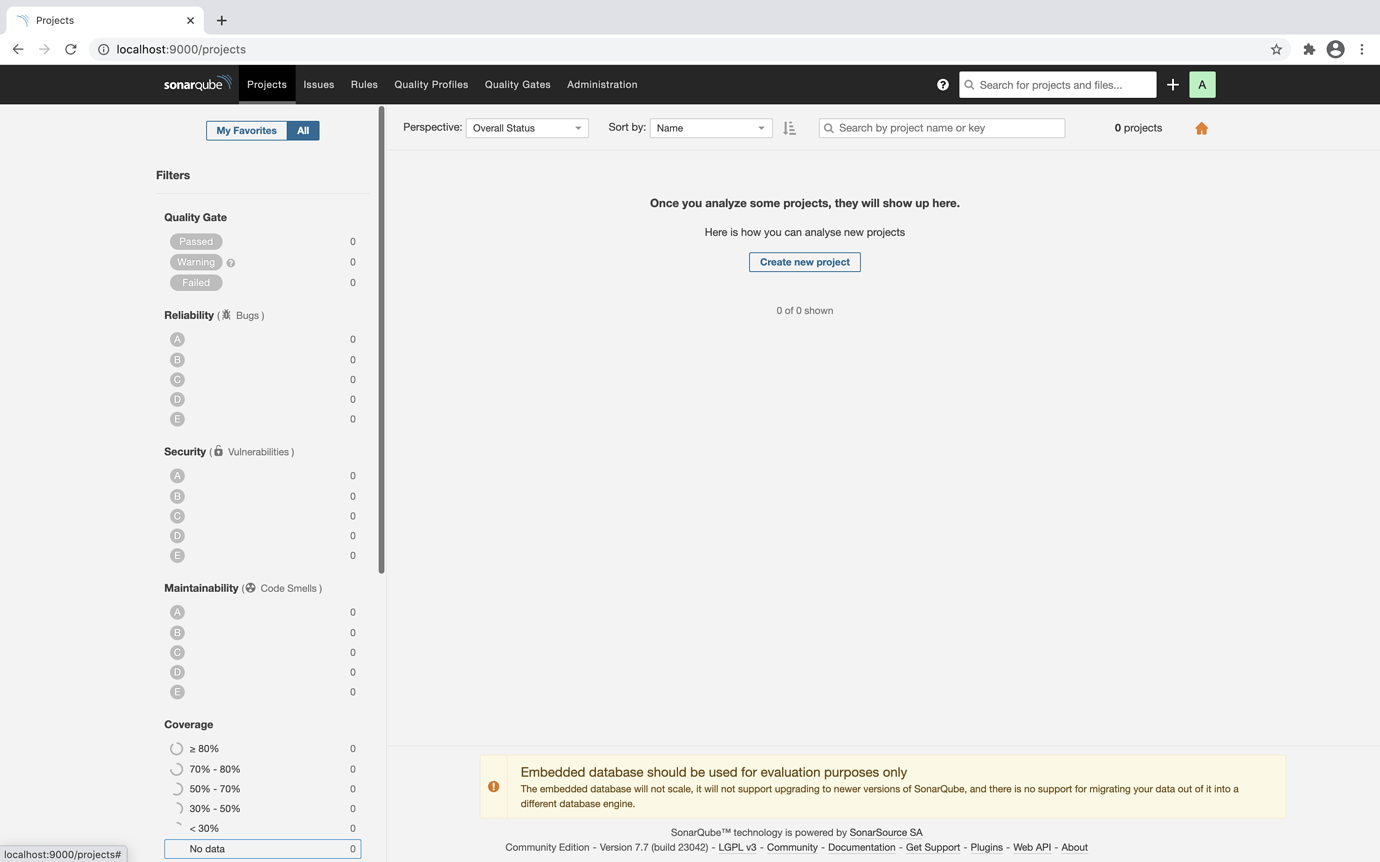Click the plus icon to add a project
Screen dimensions: 1380x862
(1173, 84)
